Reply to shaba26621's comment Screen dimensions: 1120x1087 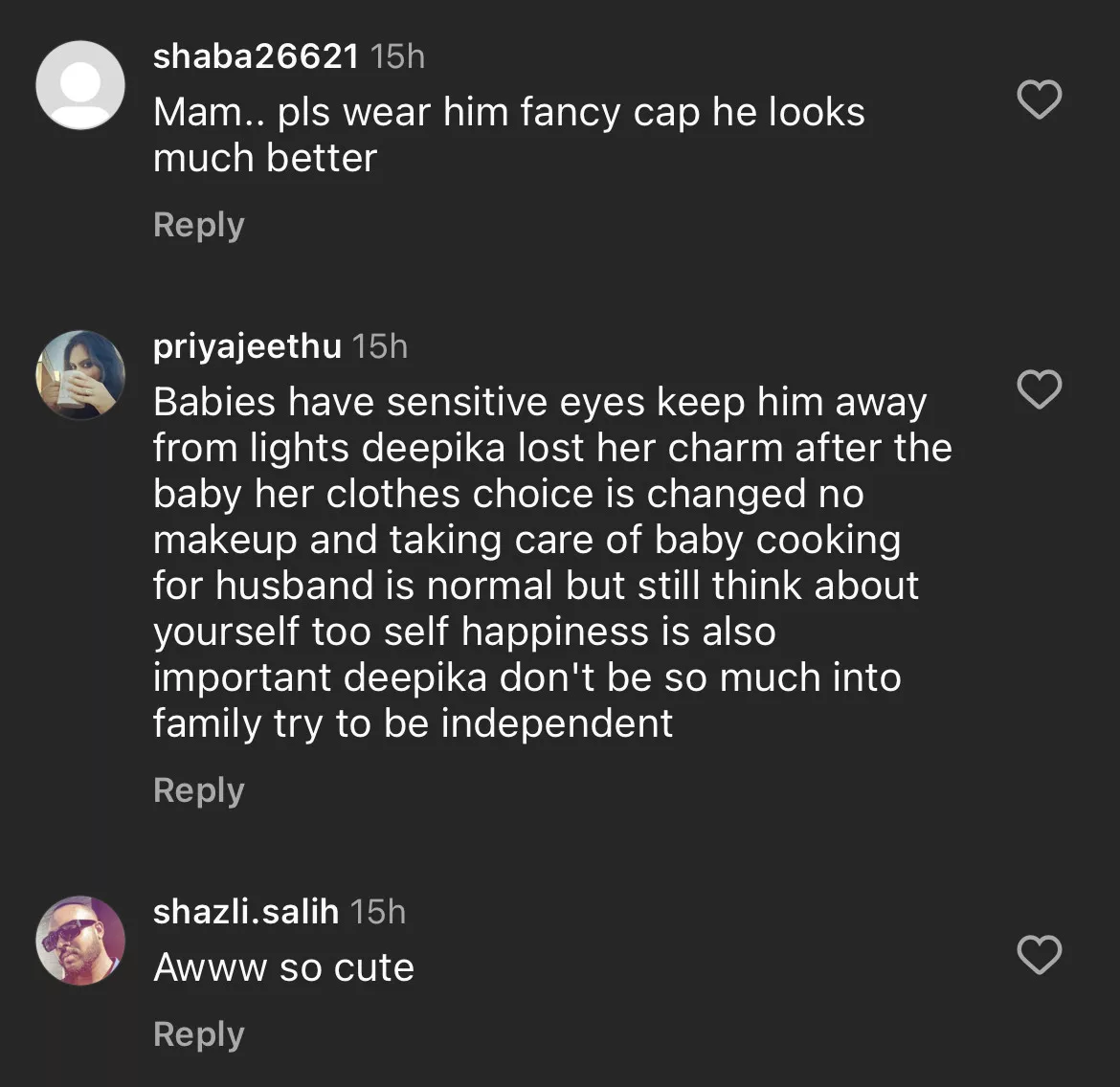pos(199,225)
